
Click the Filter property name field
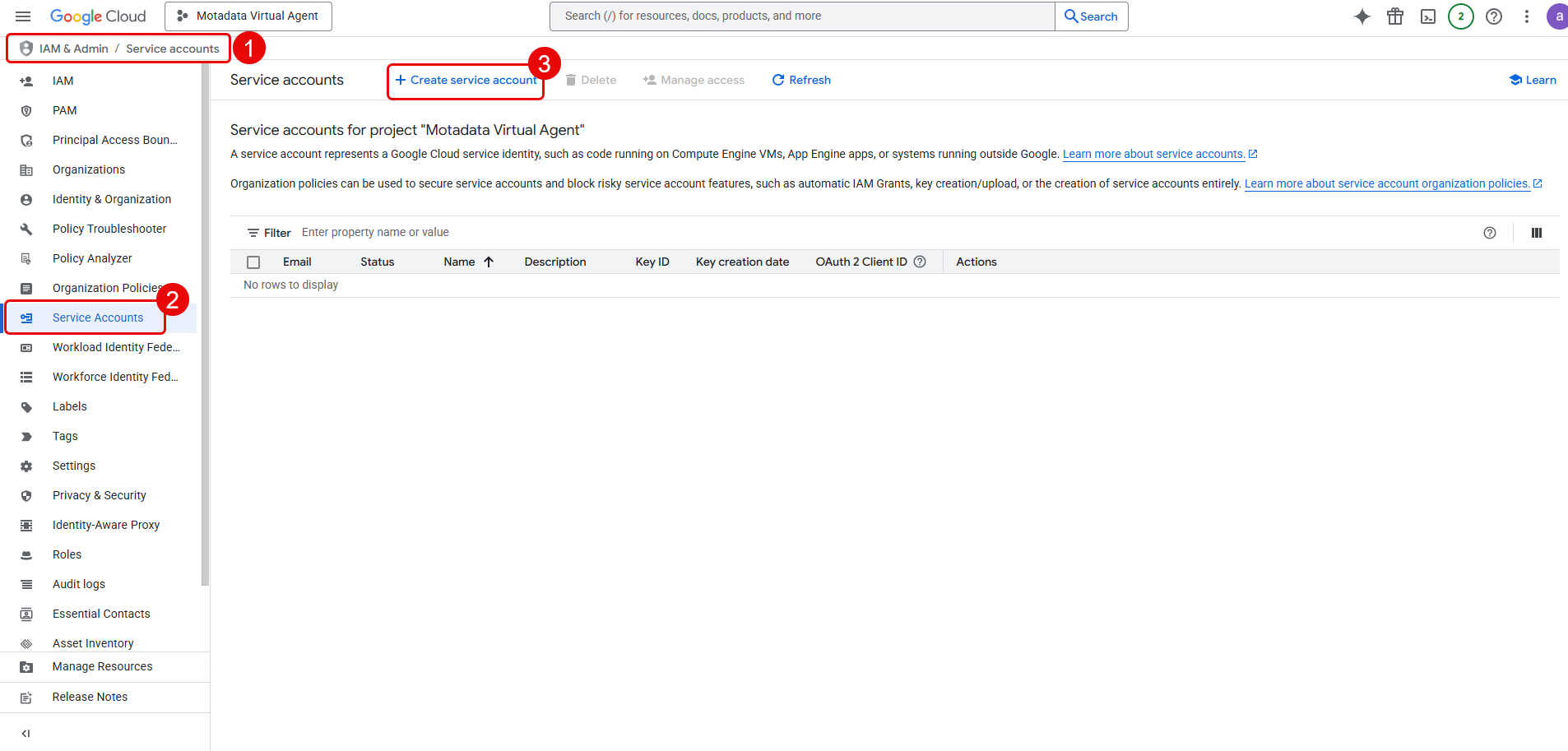pos(375,232)
